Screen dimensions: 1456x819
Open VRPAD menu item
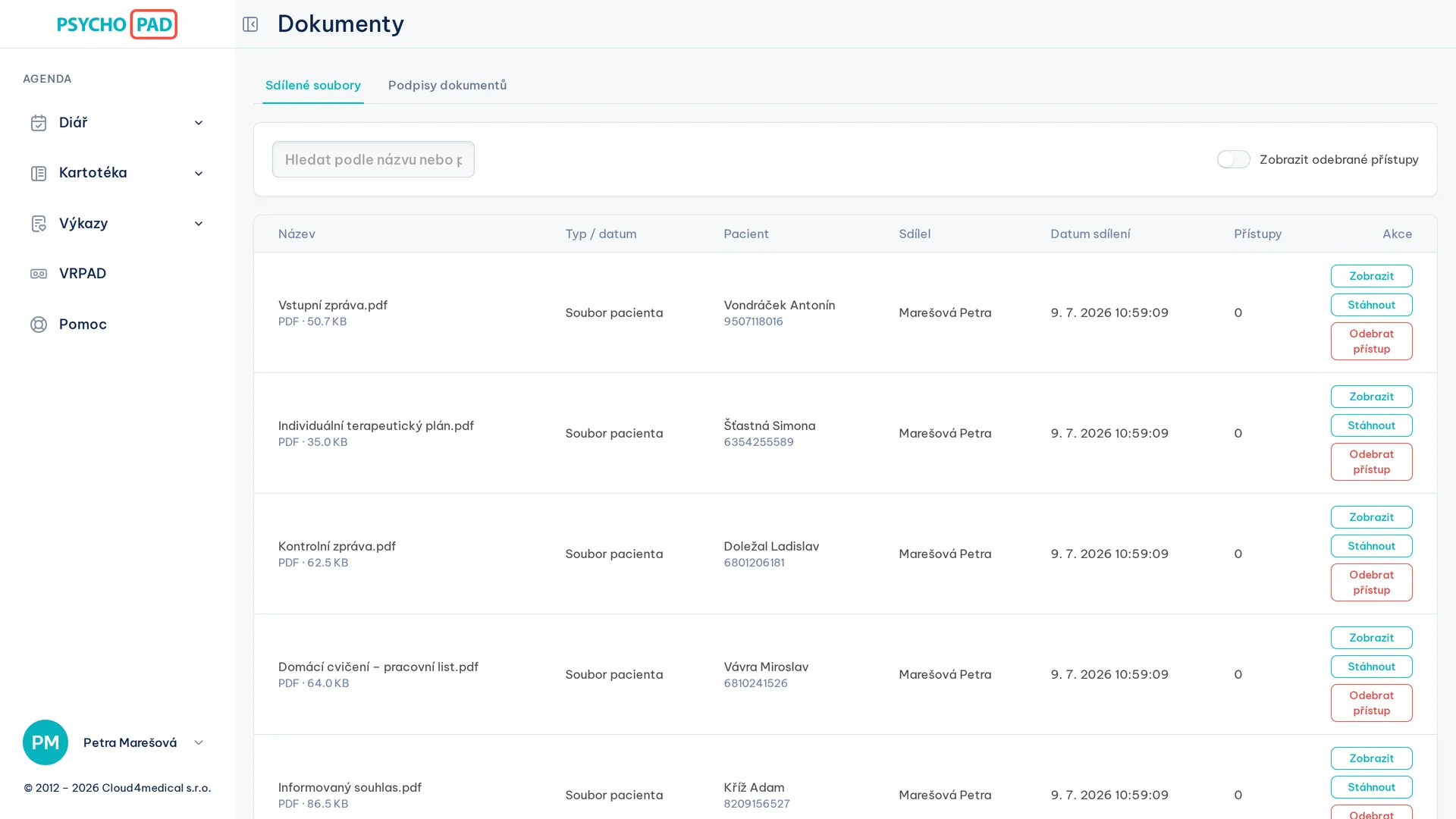[118, 274]
